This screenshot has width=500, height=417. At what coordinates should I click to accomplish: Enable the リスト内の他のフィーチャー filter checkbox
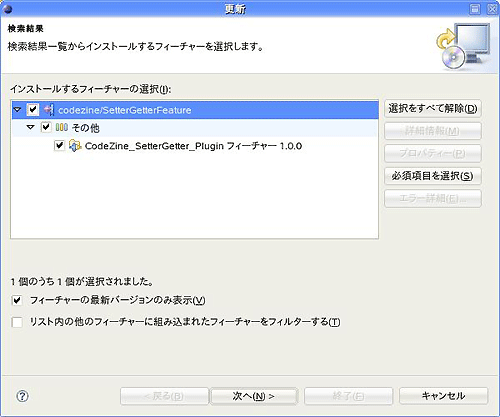17,322
